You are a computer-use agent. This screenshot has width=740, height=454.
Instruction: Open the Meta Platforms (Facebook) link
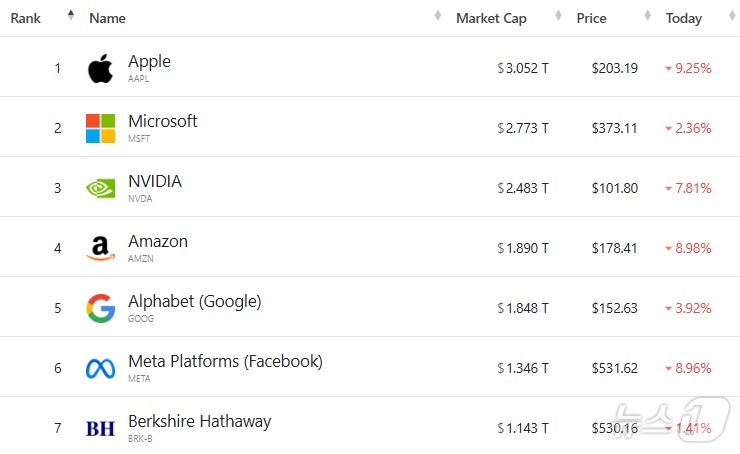pyautogui.click(x=225, y=362)
